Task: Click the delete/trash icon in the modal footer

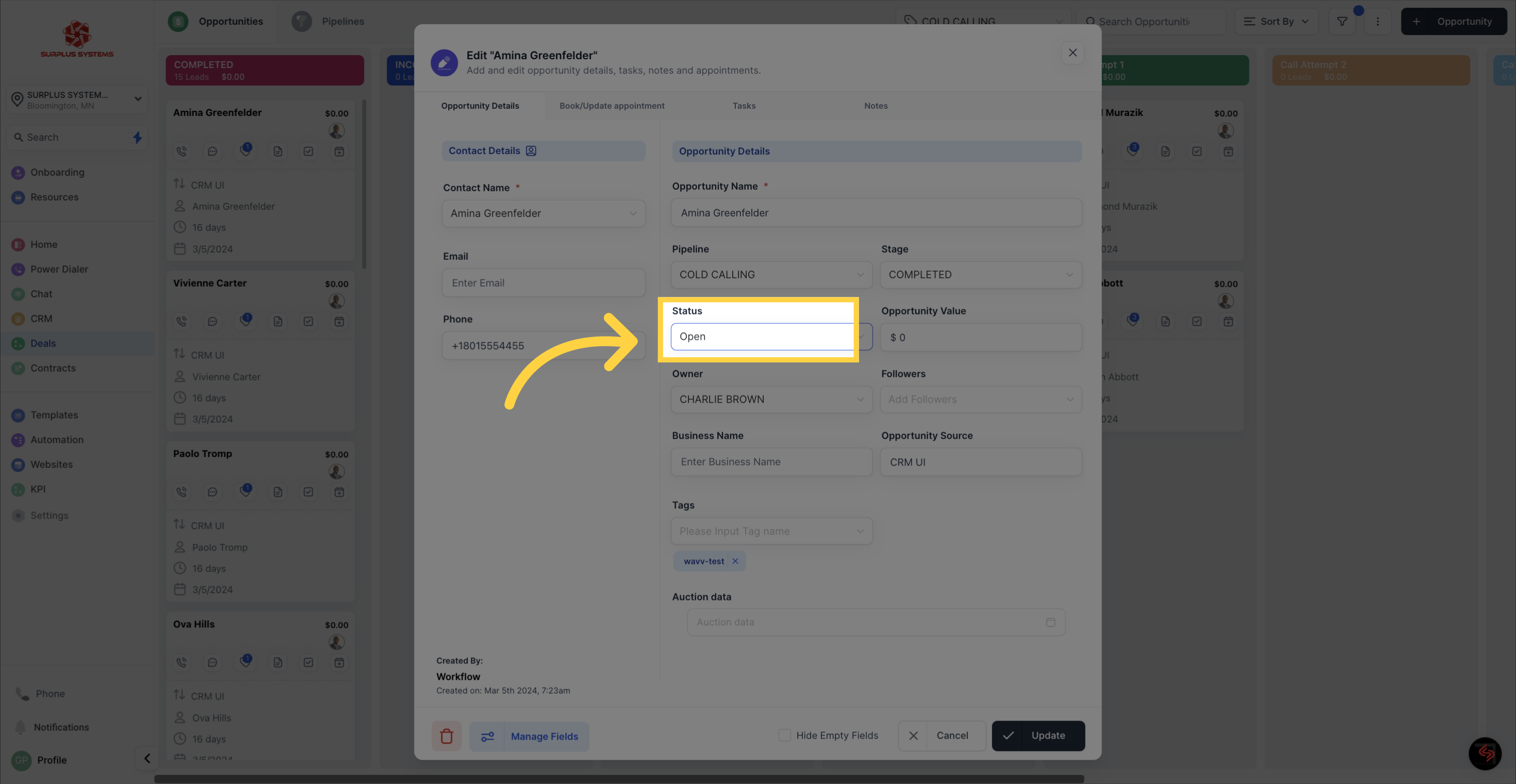Action: click(446, 736)
